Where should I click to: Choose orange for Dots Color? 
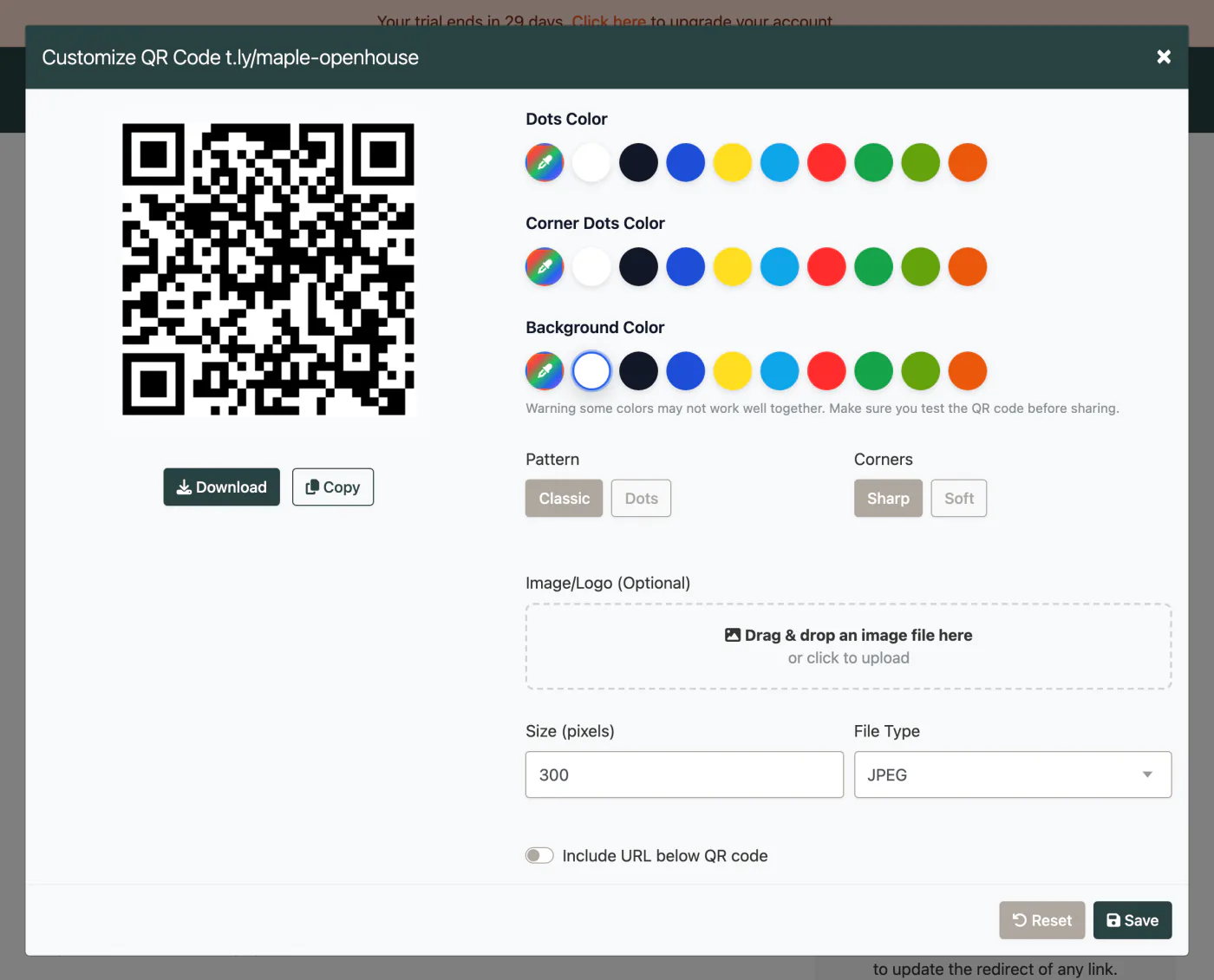968,162
